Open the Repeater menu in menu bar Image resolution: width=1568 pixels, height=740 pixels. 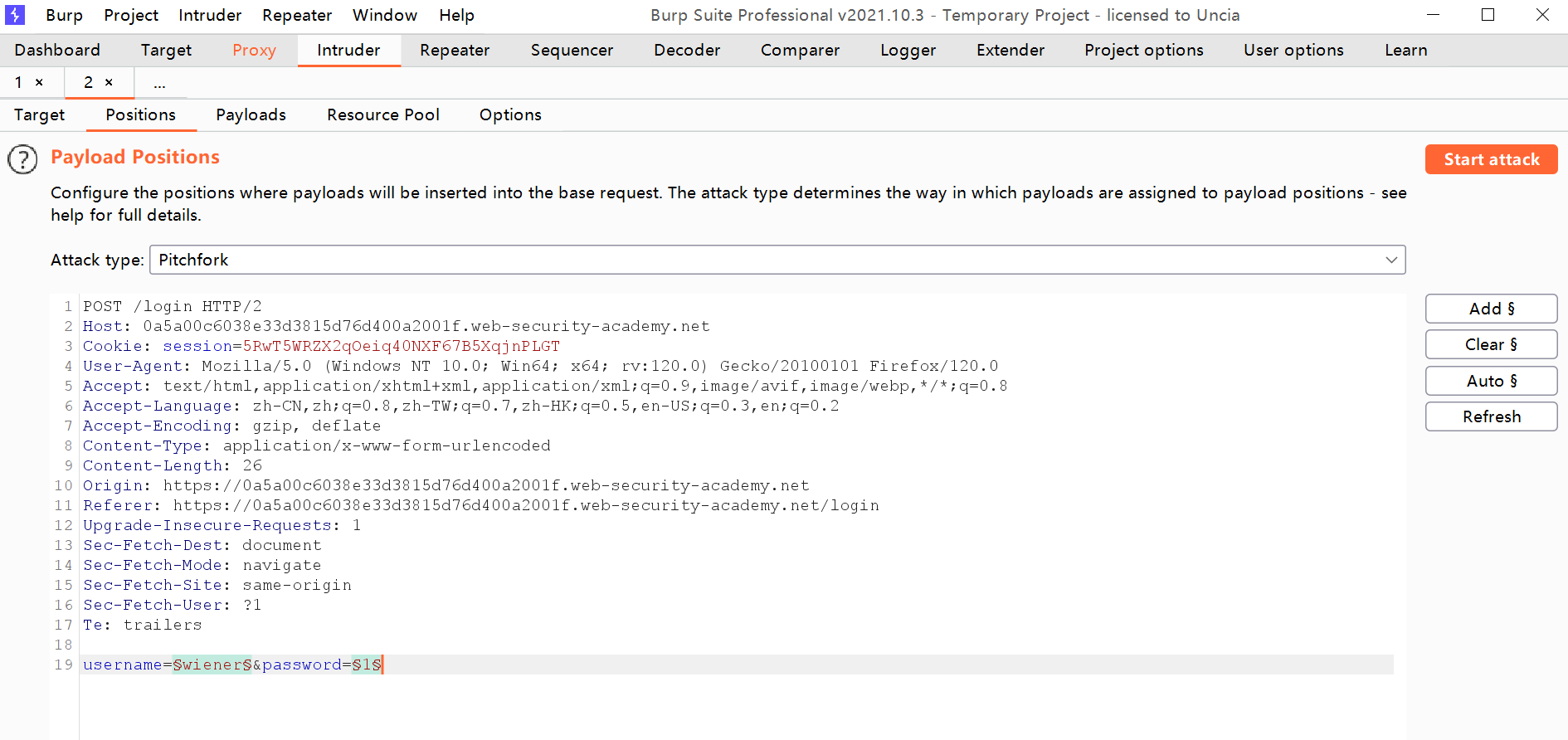[297, 15]
